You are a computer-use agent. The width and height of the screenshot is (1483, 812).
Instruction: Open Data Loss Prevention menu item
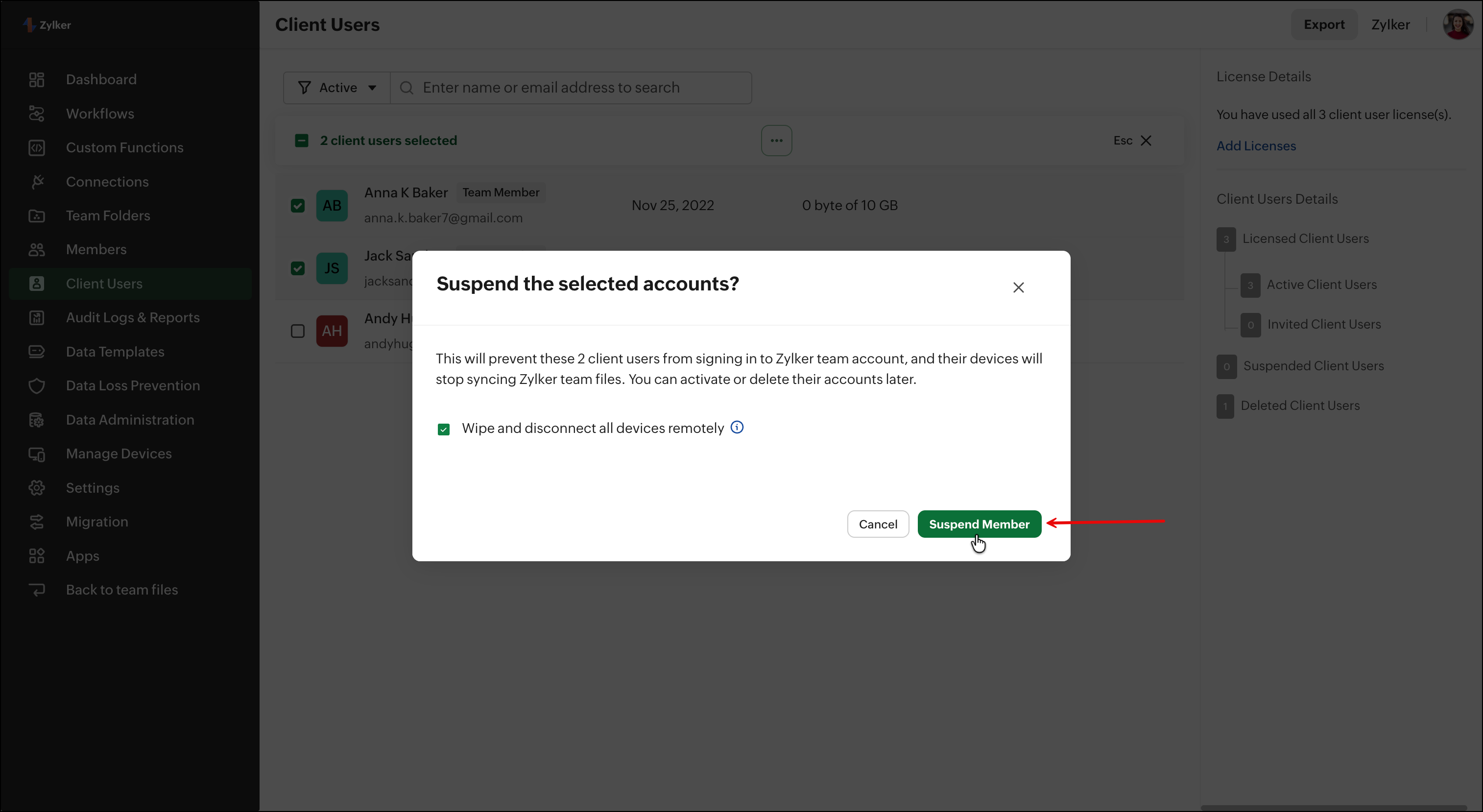coord(133,385)
